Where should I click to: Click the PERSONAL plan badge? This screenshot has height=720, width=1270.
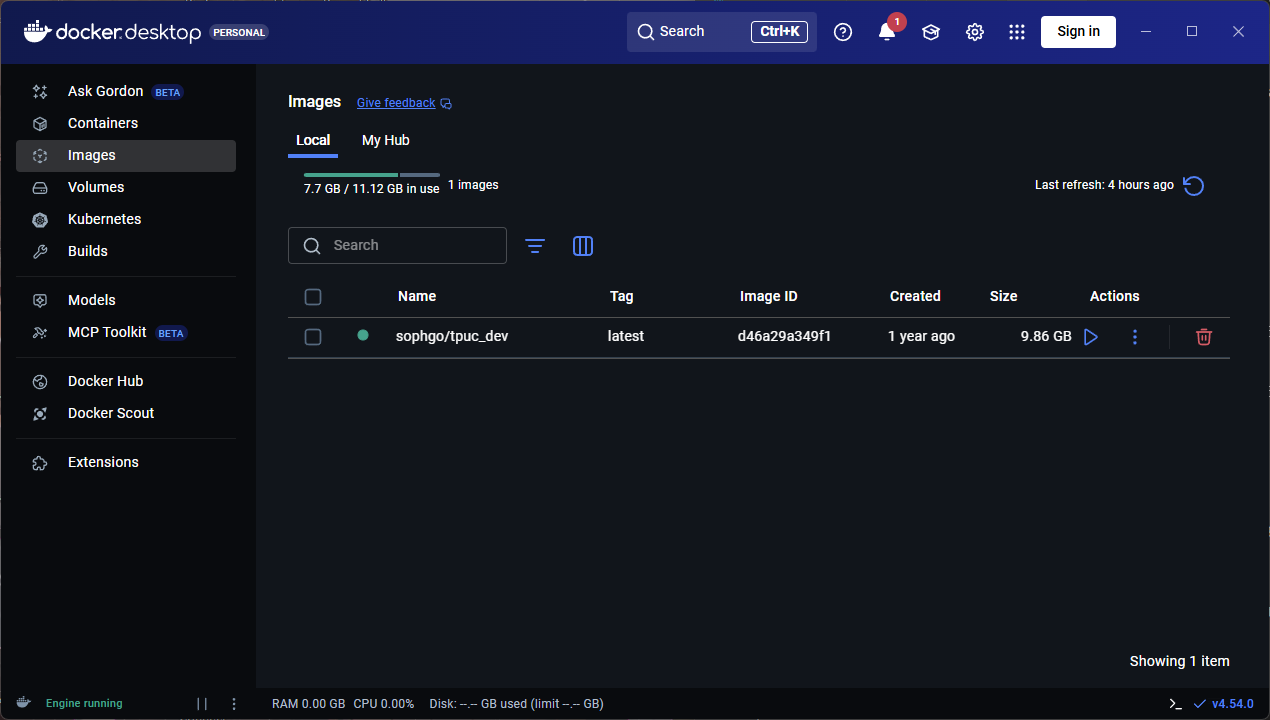click(239, 32)
